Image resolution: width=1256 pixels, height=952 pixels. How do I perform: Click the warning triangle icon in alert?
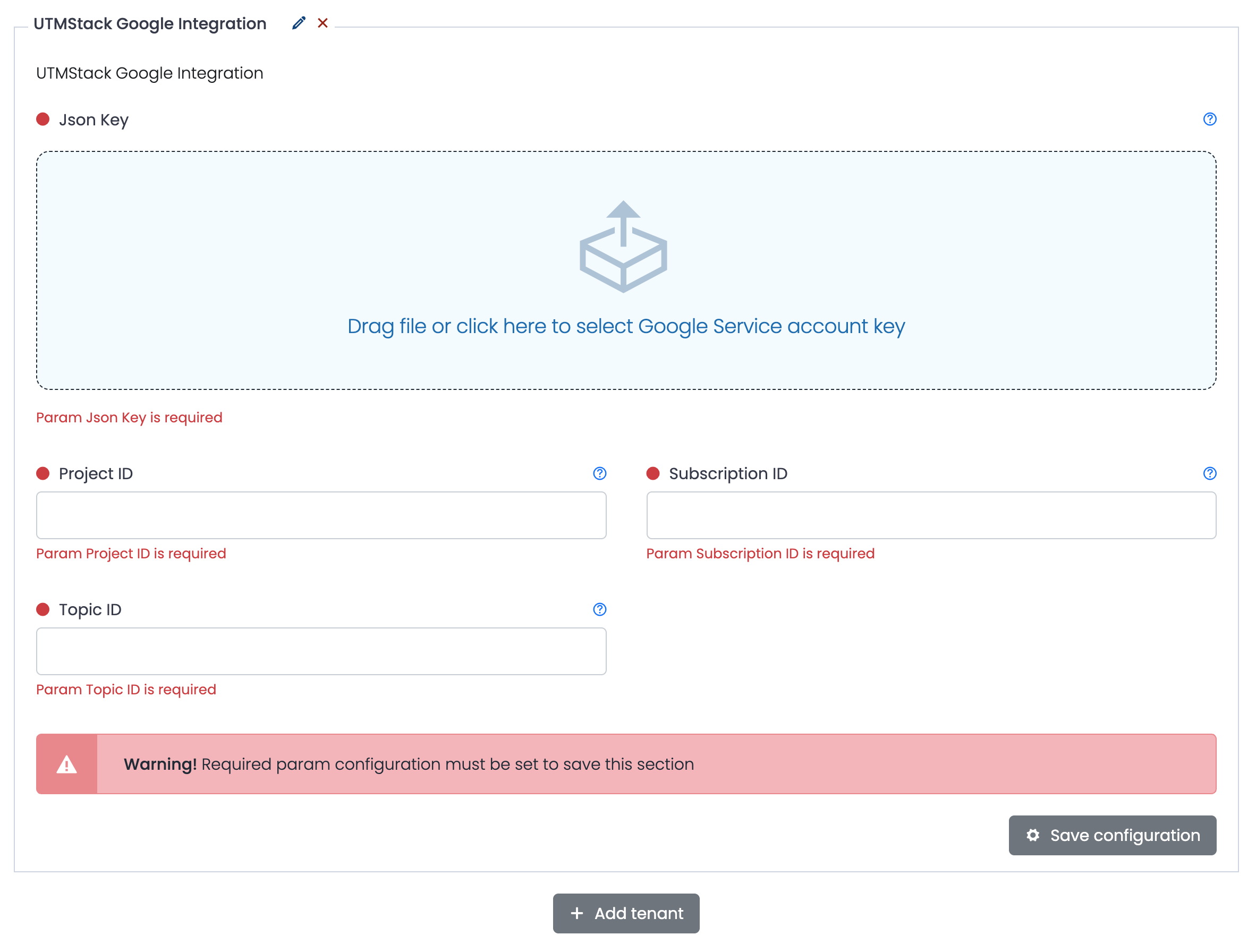pos(66,764)
